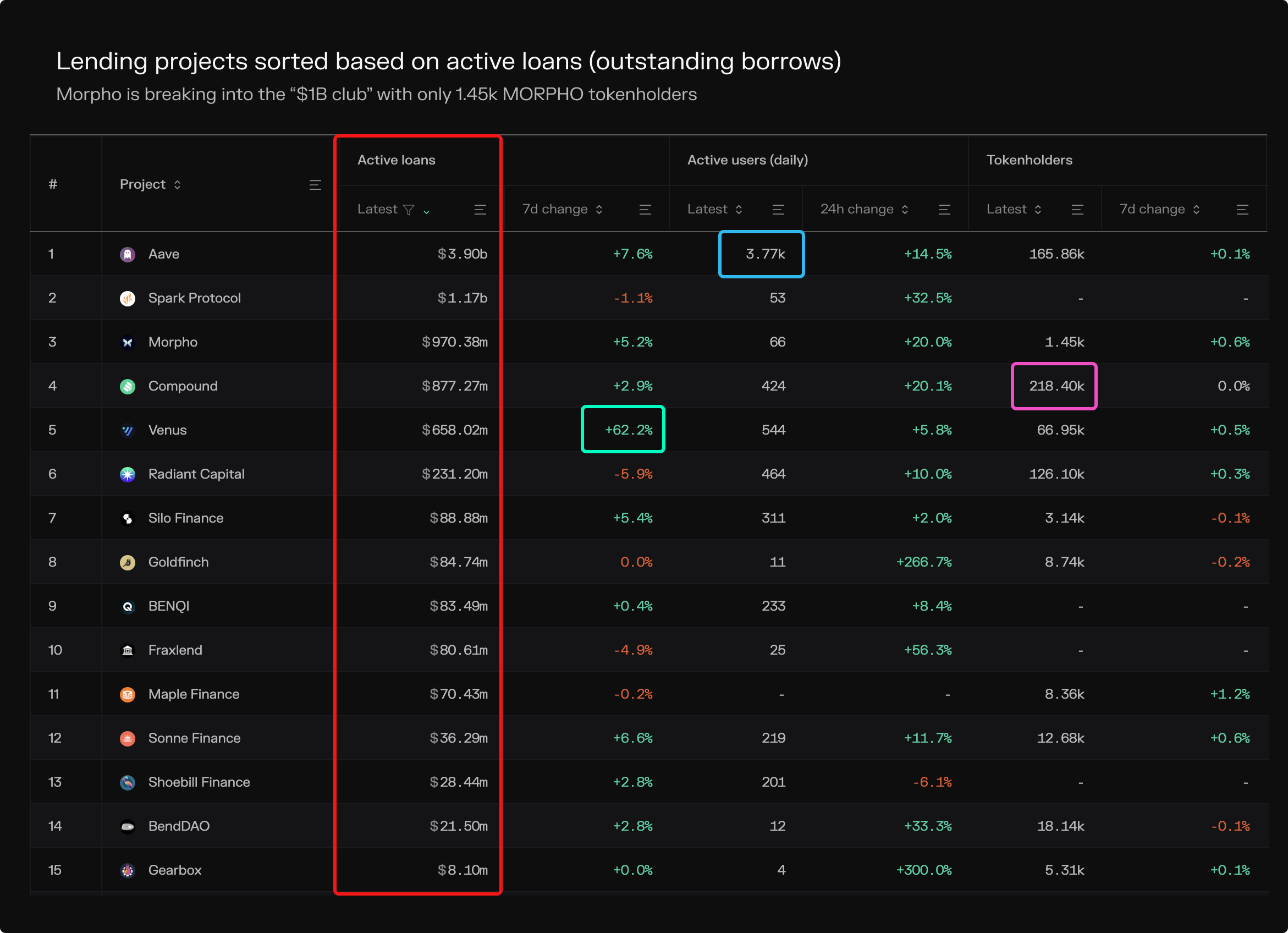1288x933 pixels.
Task: Toggle sort on Project column
Action: point(177,185)
